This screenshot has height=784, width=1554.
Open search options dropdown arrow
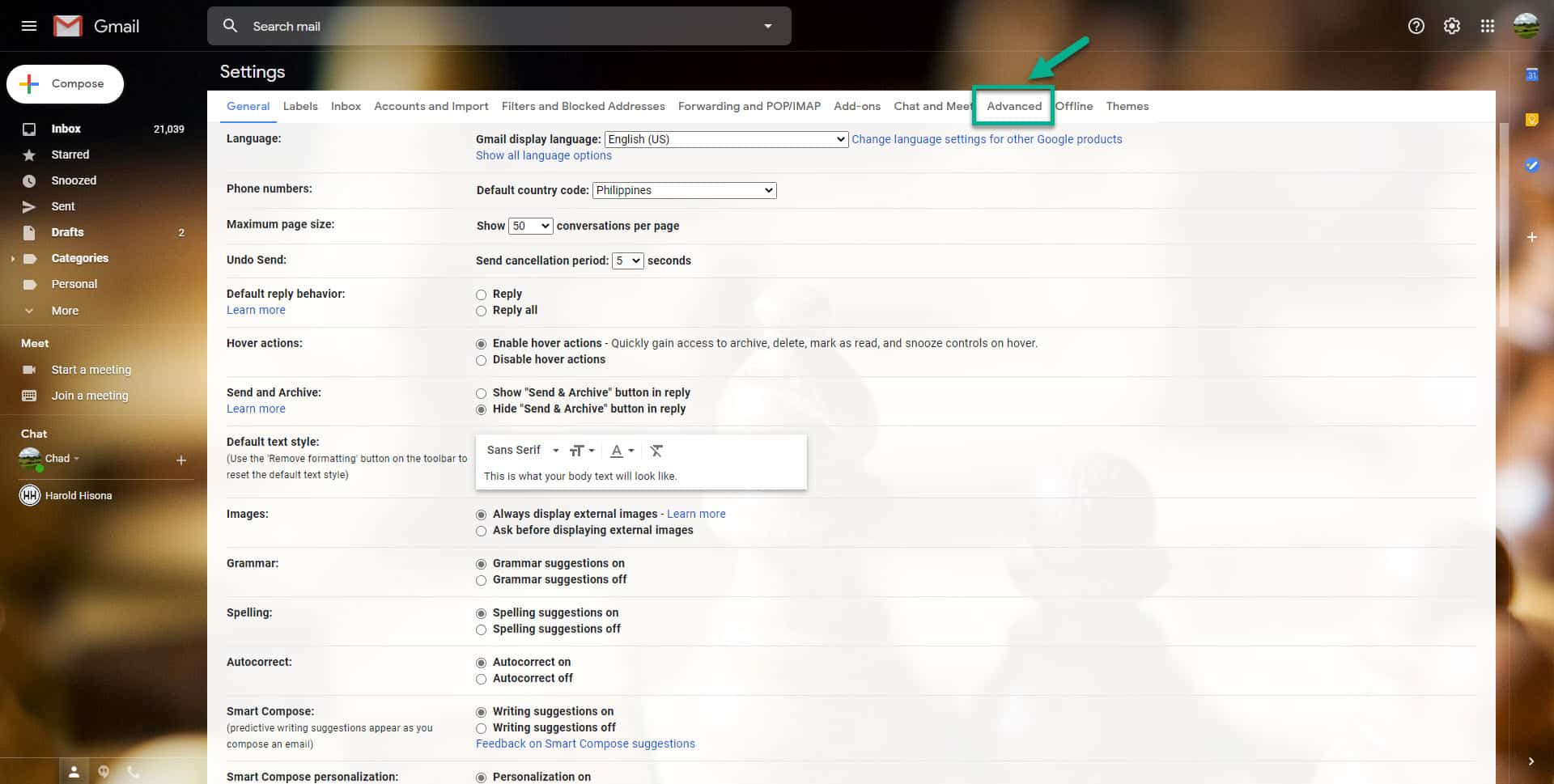[768, 26]
